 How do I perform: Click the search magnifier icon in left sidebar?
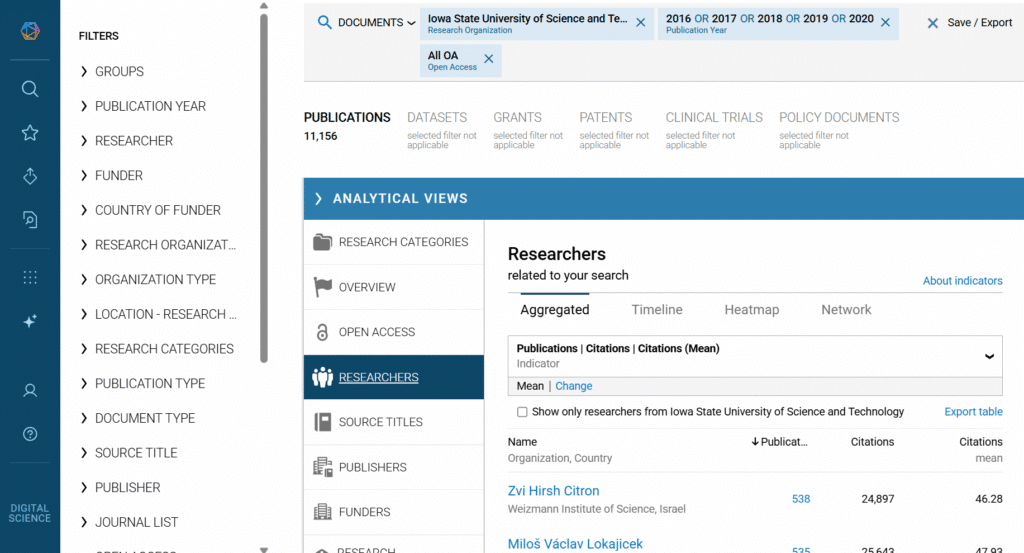click(x=30, y=89)
